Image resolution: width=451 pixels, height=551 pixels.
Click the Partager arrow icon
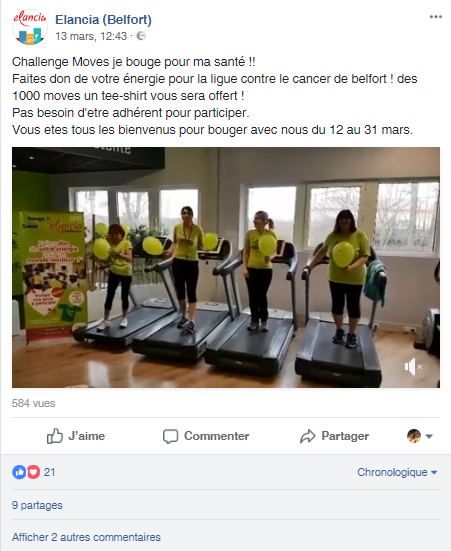(x=308, y=436)
